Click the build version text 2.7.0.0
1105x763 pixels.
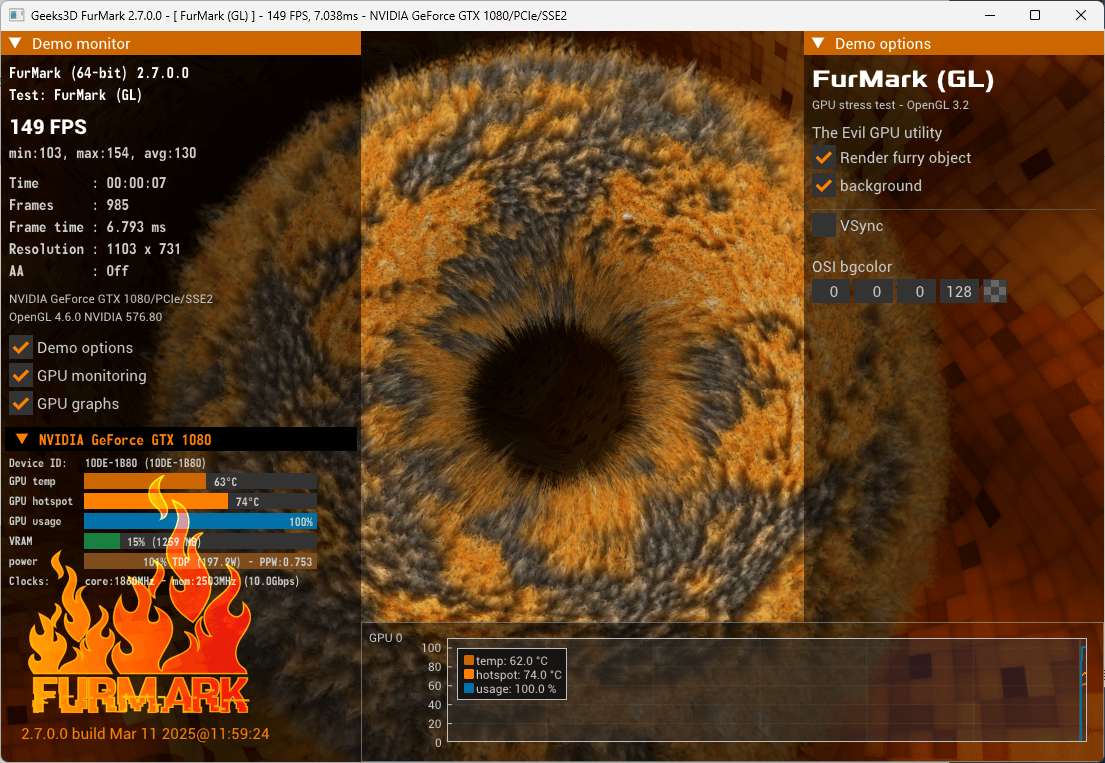pos(145,733)
